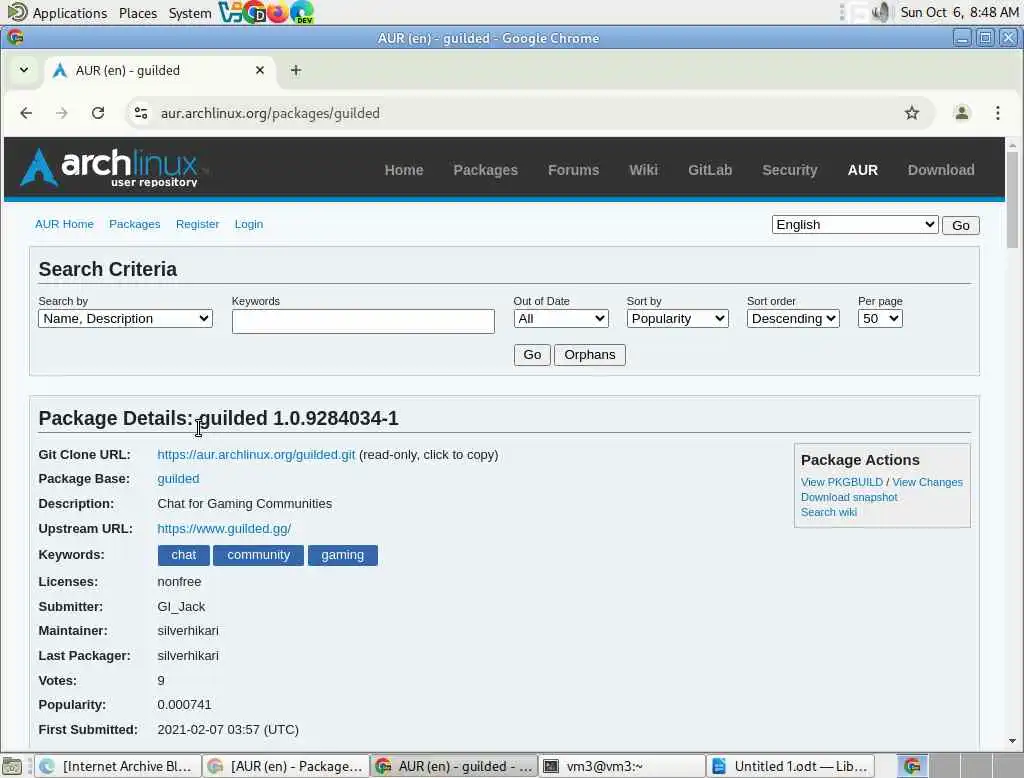Click the Chrome workspace icon at bottom right
1024x778 pixels.
[x=912, y=766]
